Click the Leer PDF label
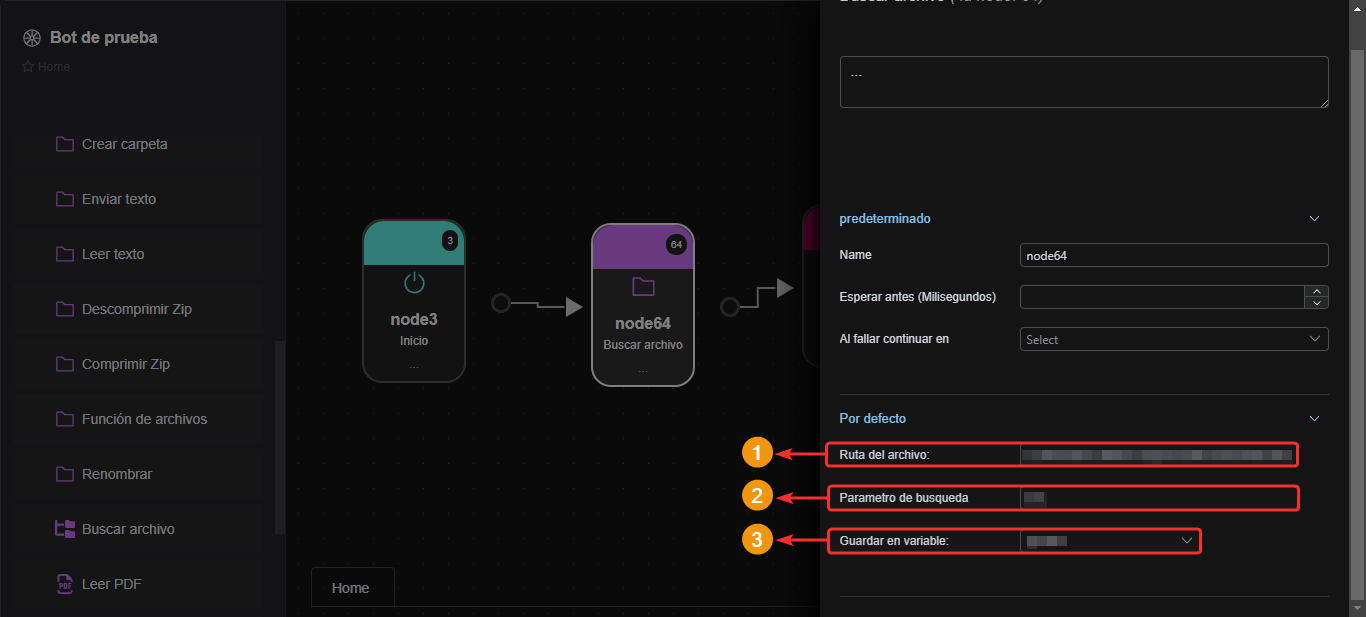 point(112,584)
